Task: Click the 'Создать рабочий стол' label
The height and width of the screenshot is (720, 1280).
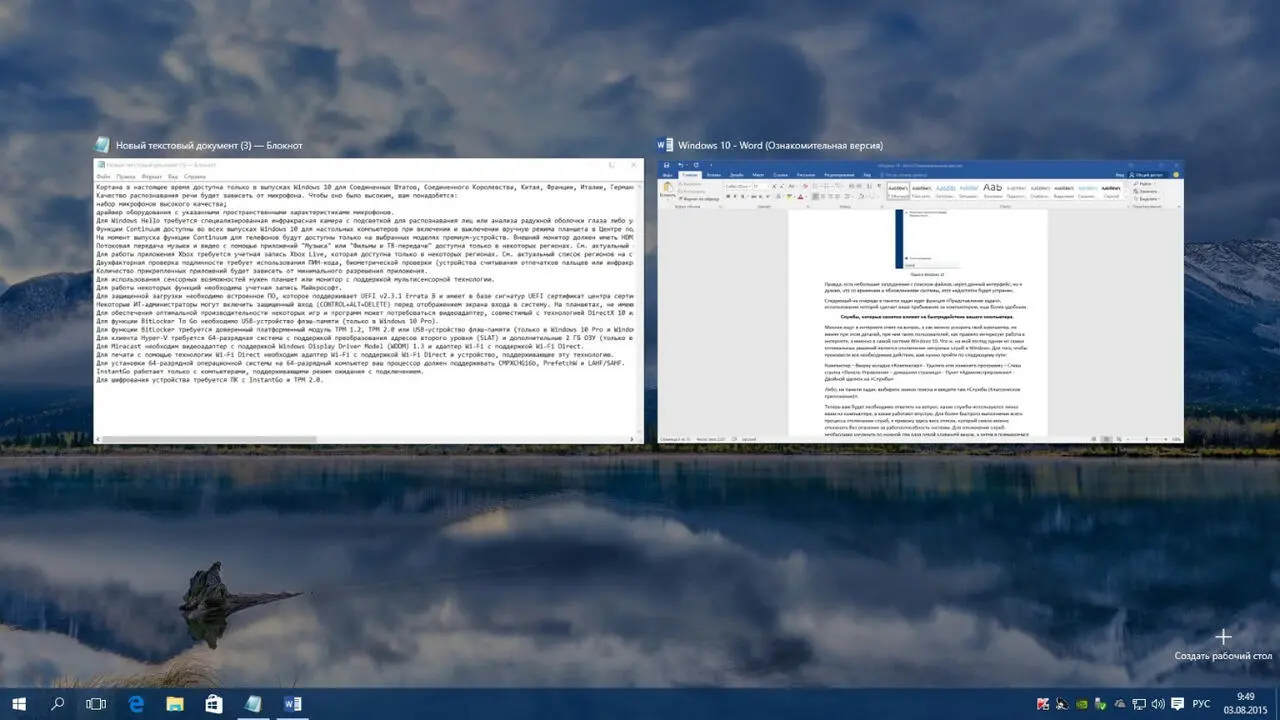Action: click(x=1223, y=656)
